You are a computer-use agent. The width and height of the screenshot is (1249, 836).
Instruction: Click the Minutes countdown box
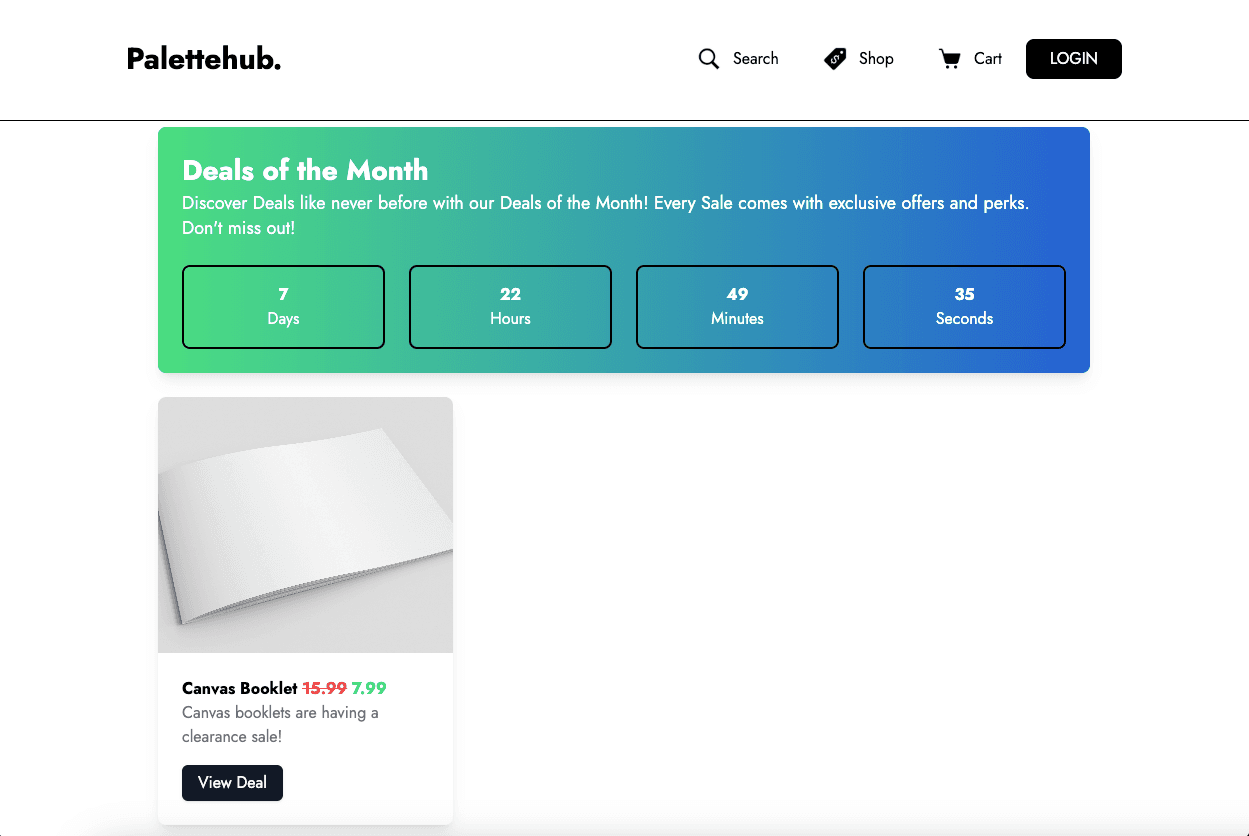pyautogui.click(x=737, y=307)
